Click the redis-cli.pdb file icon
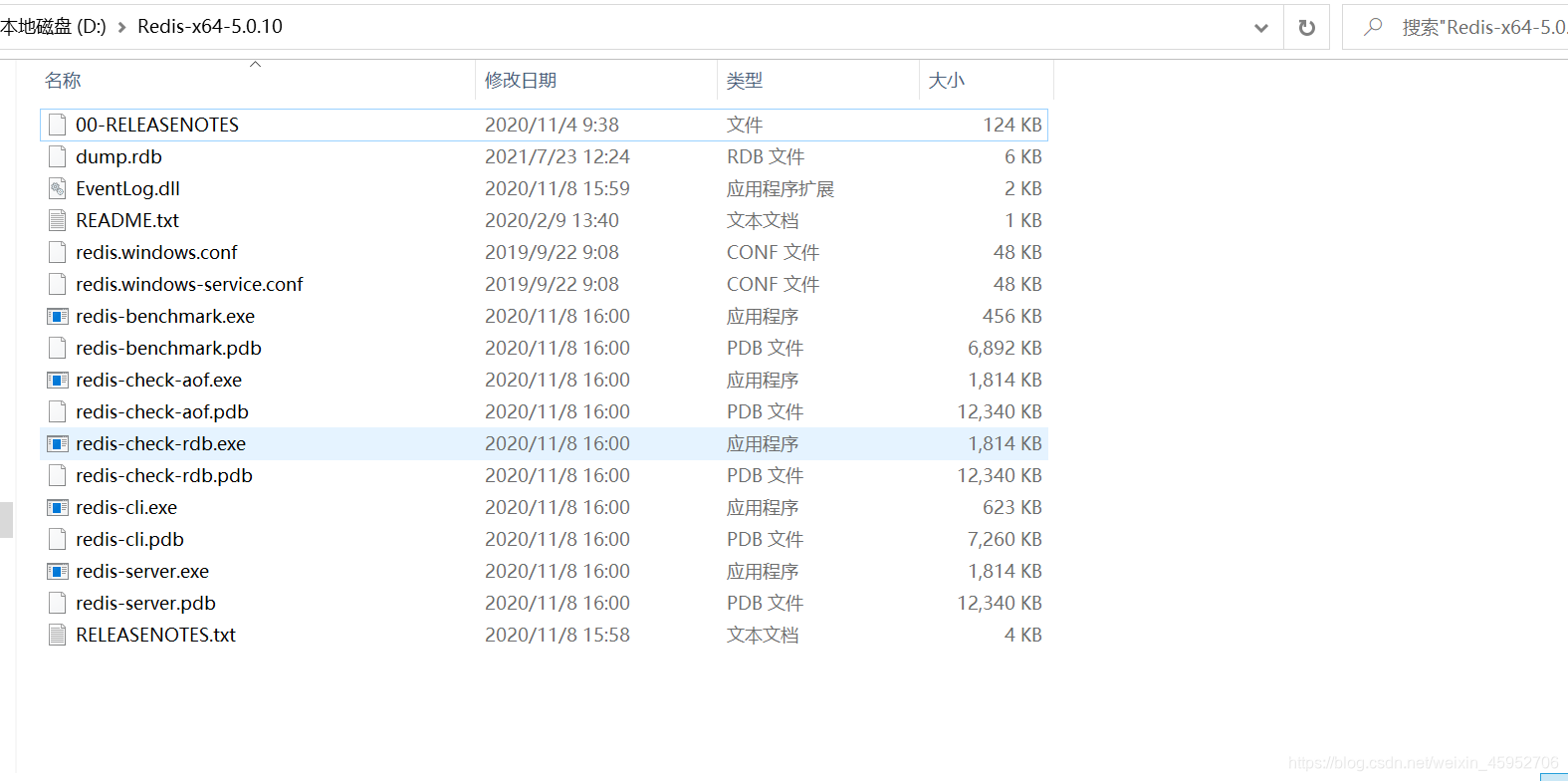The image size is (1568, 781). click(x=58, y=539)
